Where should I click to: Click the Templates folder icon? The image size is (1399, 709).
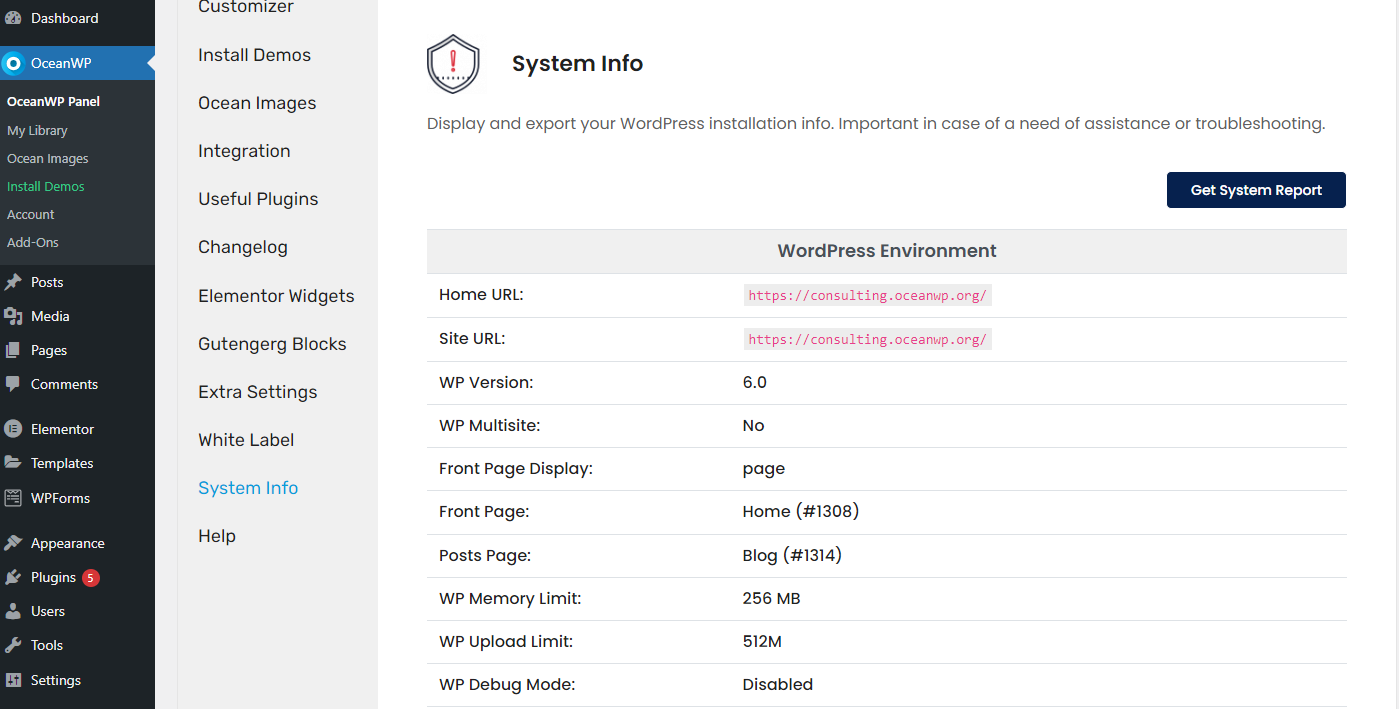click(13, 463)
